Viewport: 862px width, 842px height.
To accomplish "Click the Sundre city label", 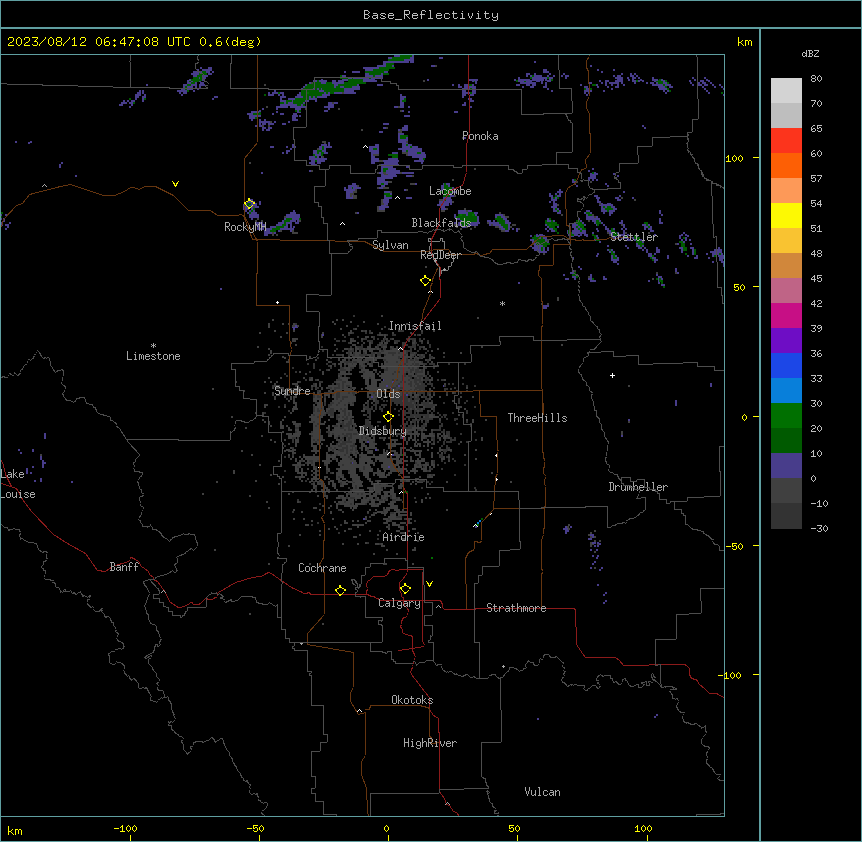I will tap(292, 391).
